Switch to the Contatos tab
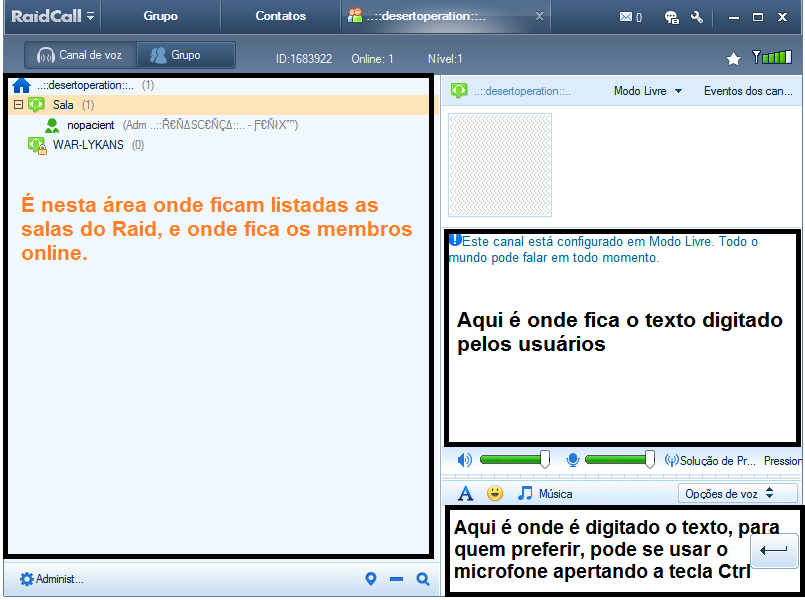The image size is (805, 600). click(280, 16)
